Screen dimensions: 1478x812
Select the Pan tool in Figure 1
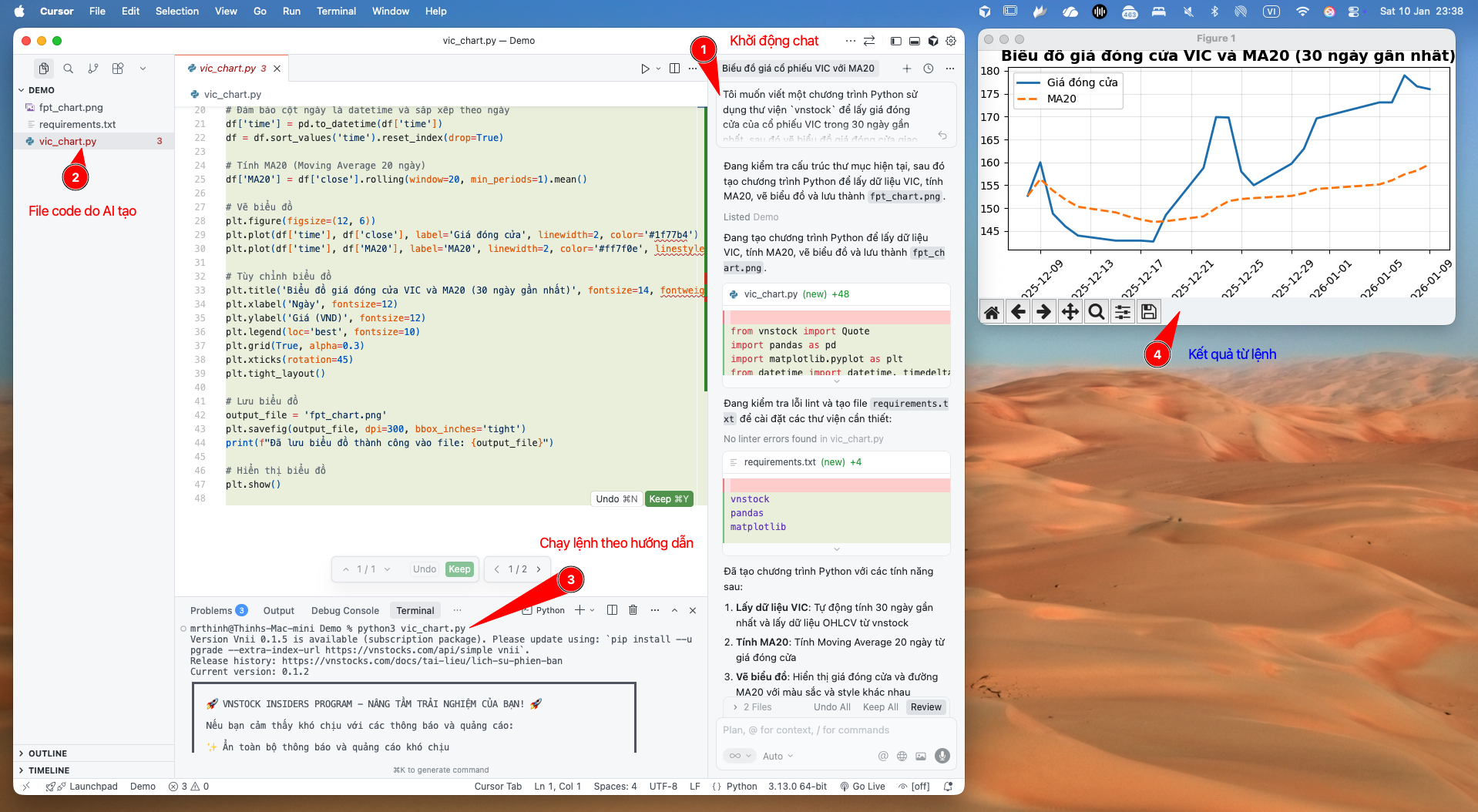[1070, 312]
